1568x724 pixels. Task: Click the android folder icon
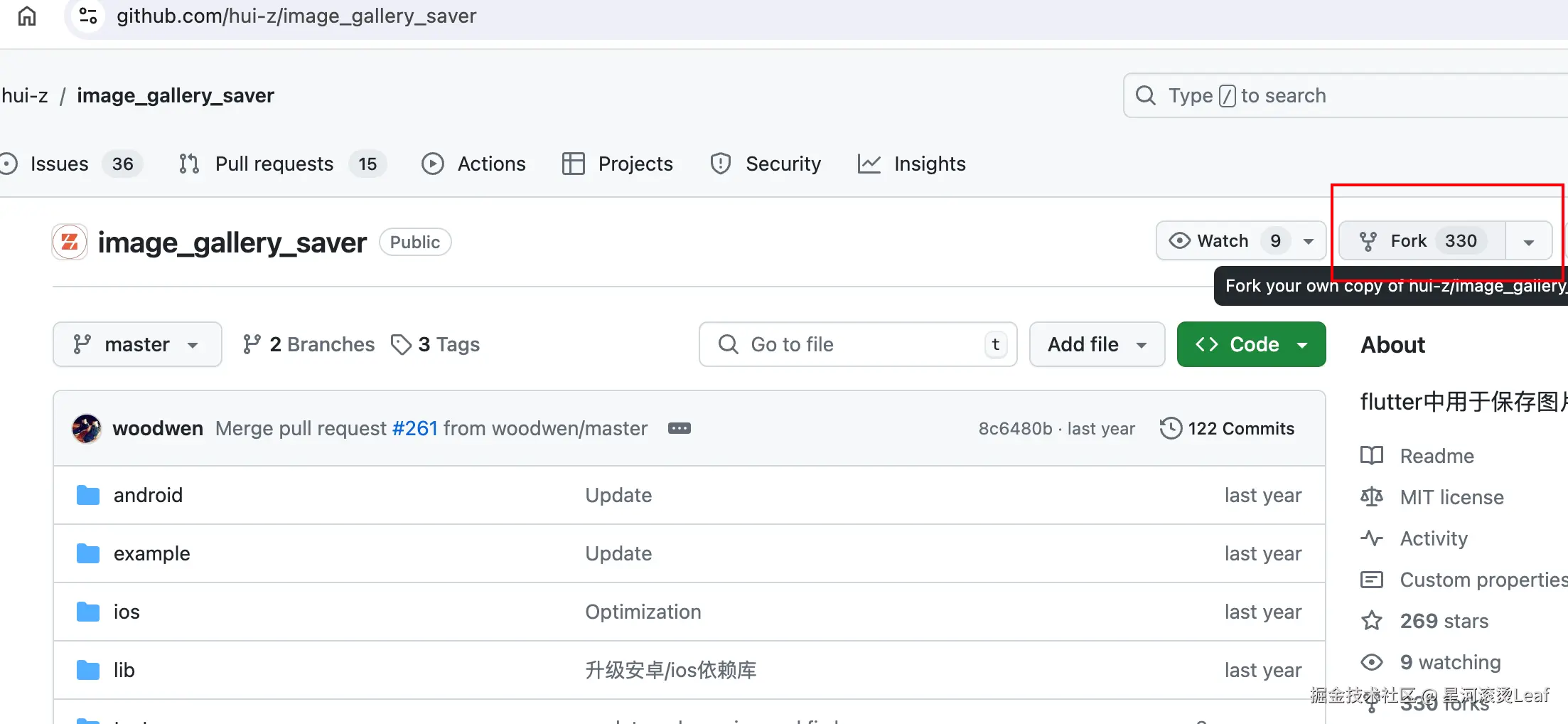88,495
